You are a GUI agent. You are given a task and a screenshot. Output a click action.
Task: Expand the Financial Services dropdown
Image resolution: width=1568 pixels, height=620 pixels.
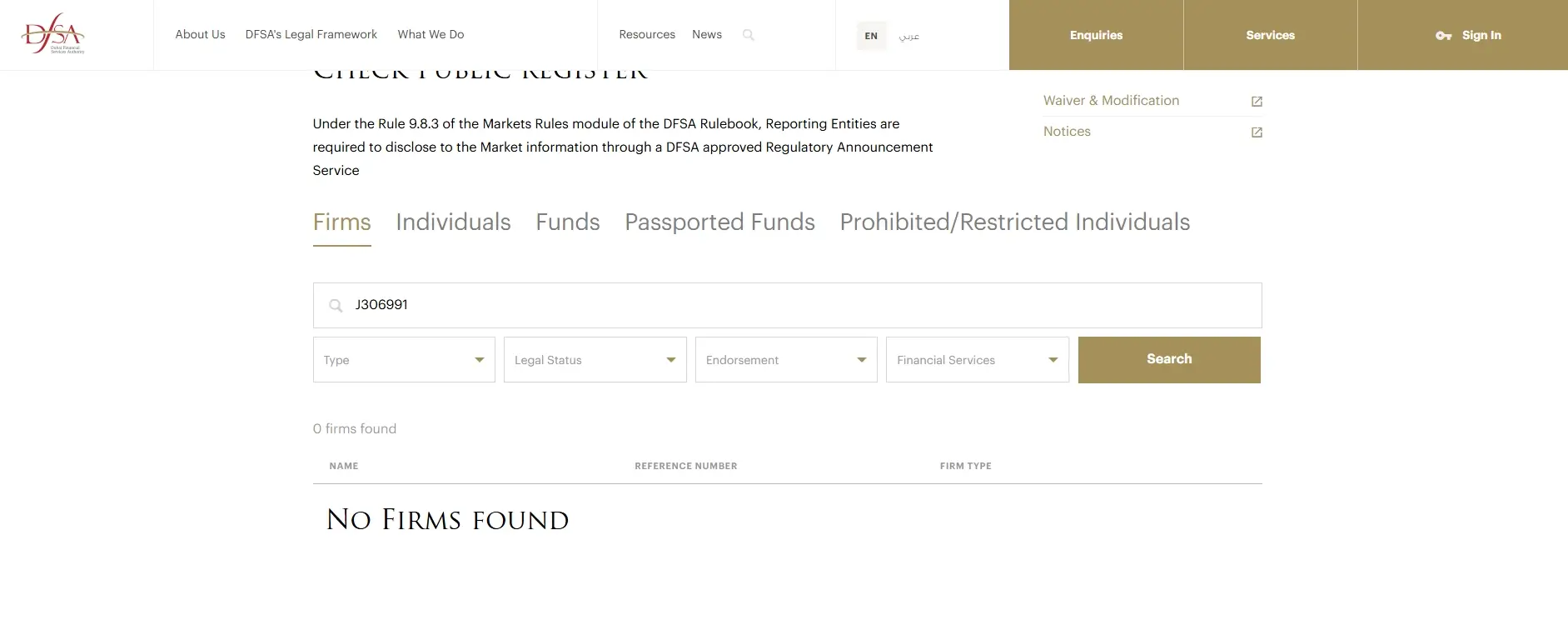pyautogui.click(x=977, y=360)
